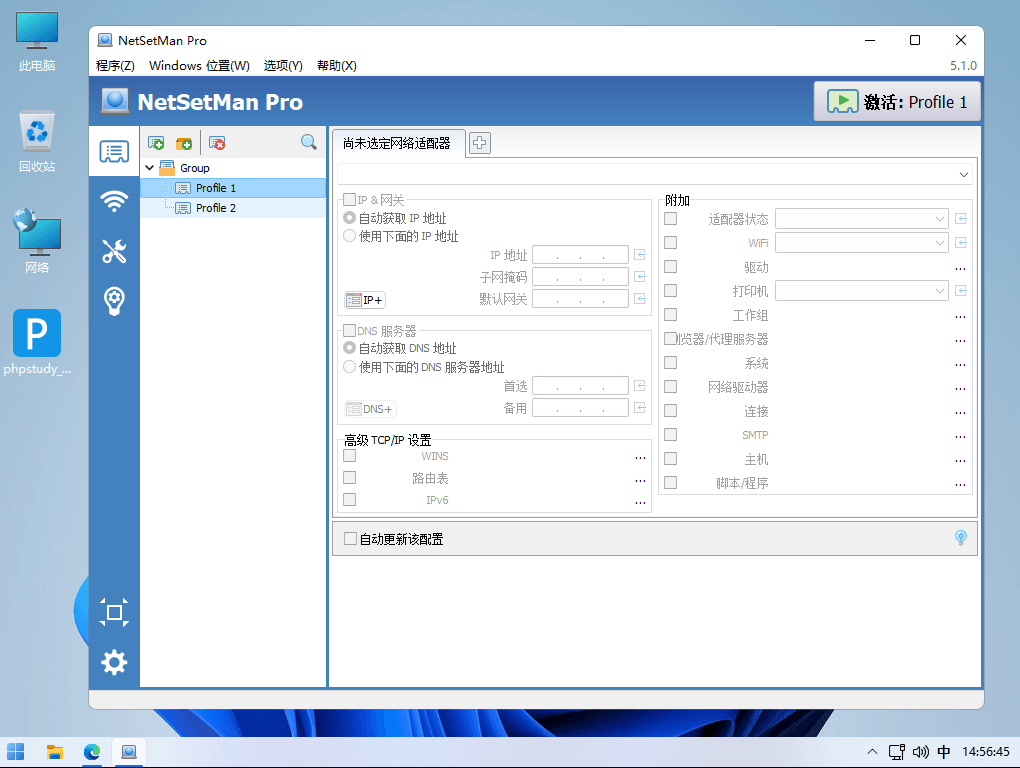The height and width of the screenshot is (768, 1020).
Task: Activate Profile 1 button
Action: pos(897,102)
